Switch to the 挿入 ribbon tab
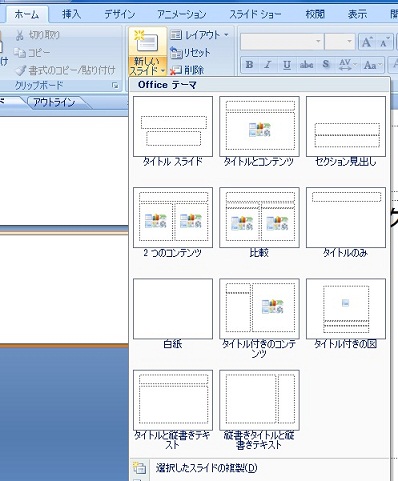 (71, 14)
